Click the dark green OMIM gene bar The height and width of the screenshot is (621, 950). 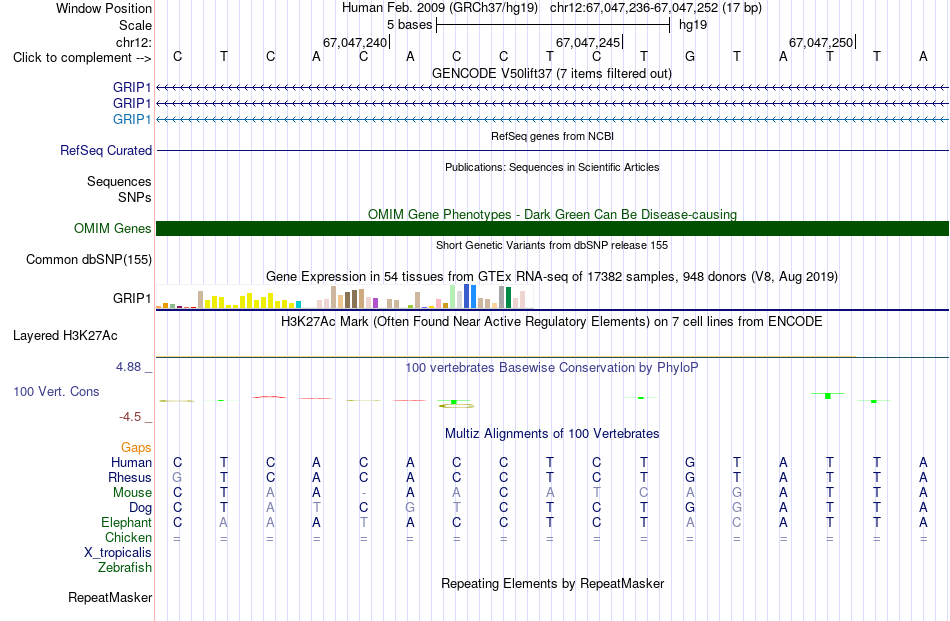pyautogui.click(x=553, y=228)
